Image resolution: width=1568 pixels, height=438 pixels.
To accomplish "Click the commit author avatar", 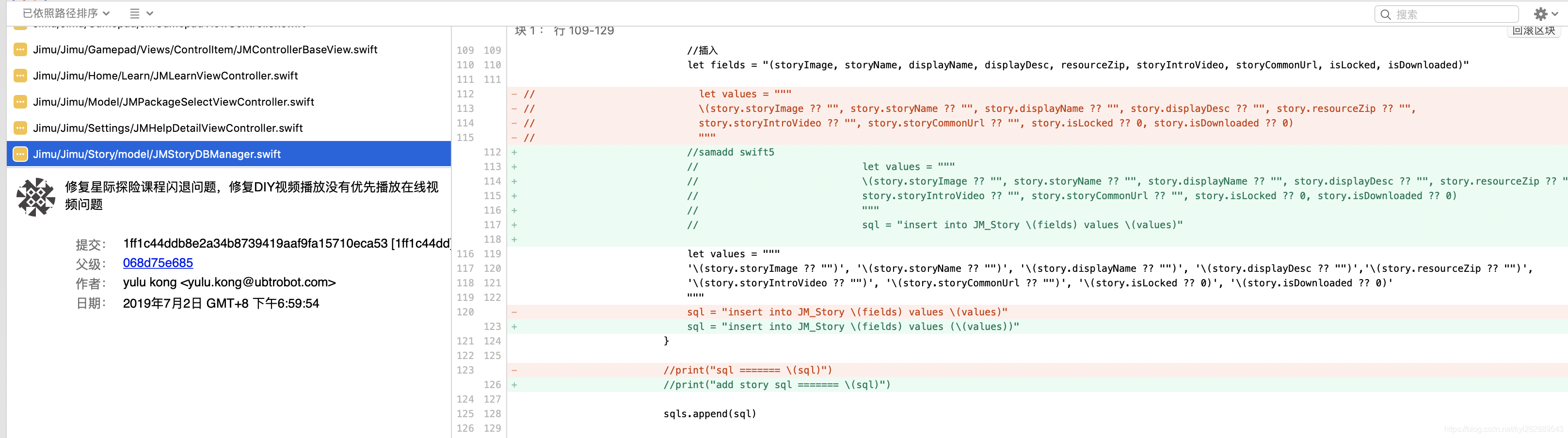I will (x=35, y=197).
